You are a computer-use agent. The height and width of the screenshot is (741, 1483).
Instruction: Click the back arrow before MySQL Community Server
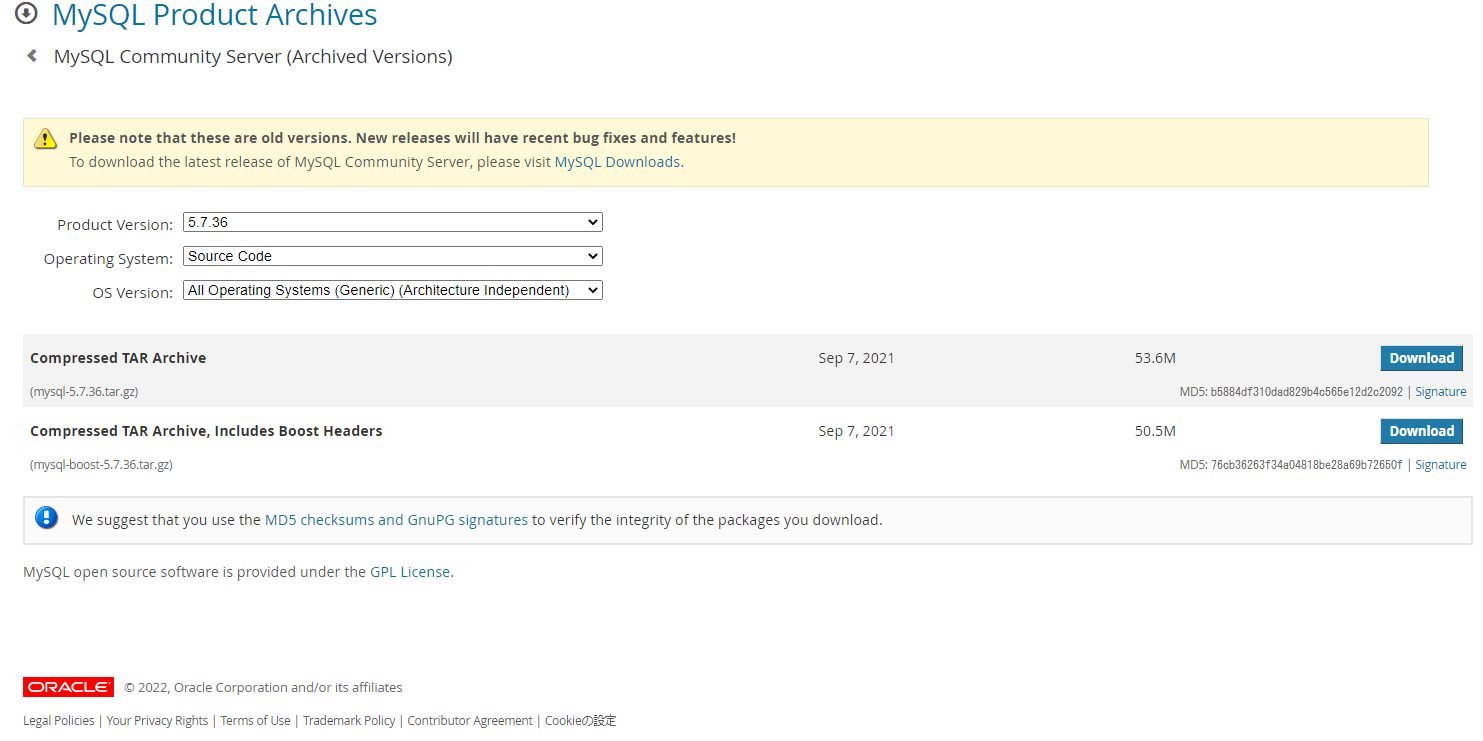[x=32, y=56]
